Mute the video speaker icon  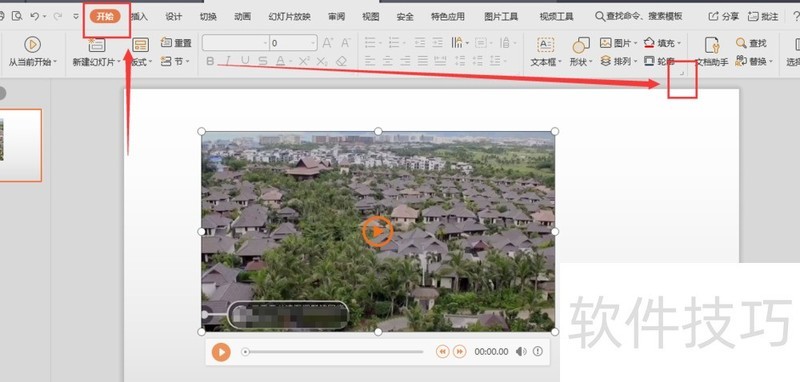pos(521,351)
